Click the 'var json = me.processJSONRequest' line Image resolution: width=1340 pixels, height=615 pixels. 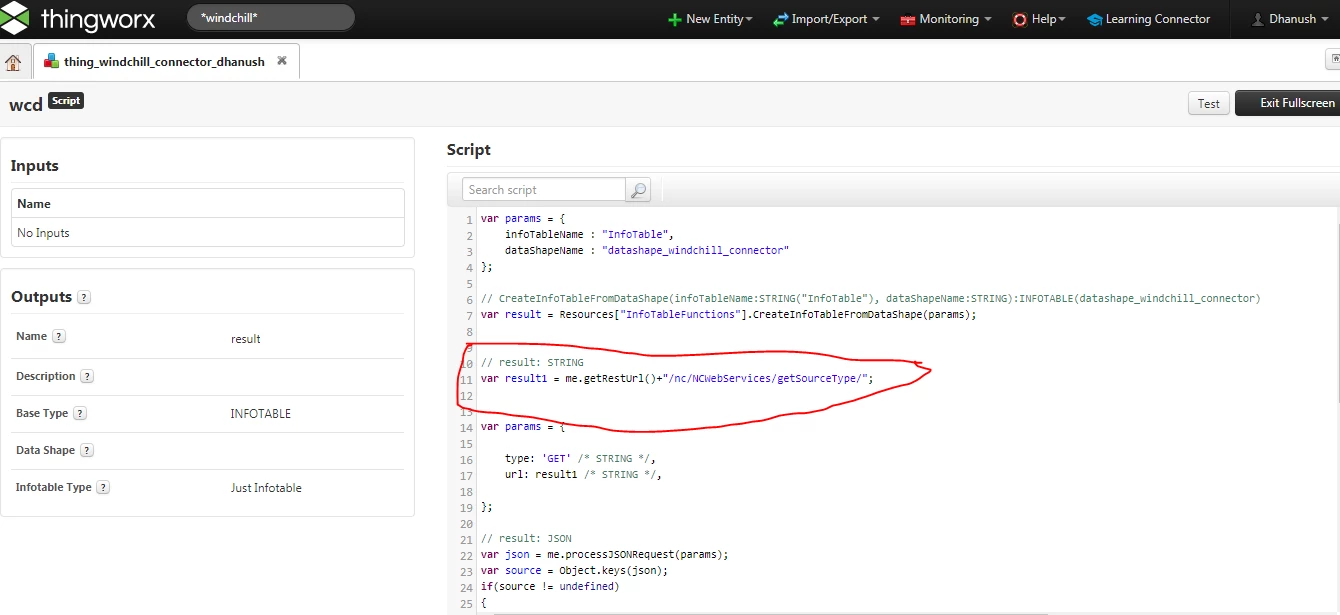tap(604, 554)
